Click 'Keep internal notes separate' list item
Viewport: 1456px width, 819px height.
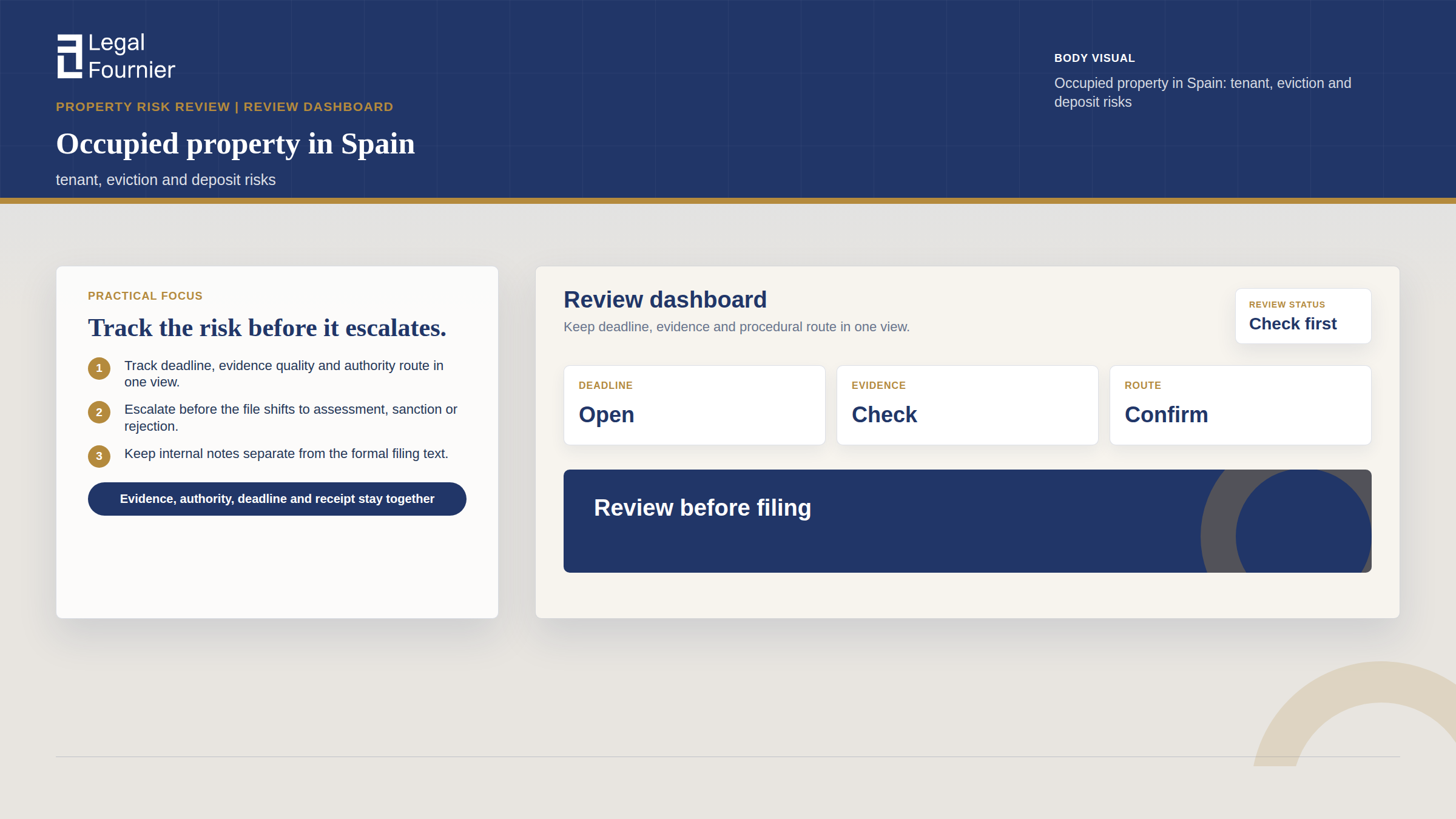286,454
